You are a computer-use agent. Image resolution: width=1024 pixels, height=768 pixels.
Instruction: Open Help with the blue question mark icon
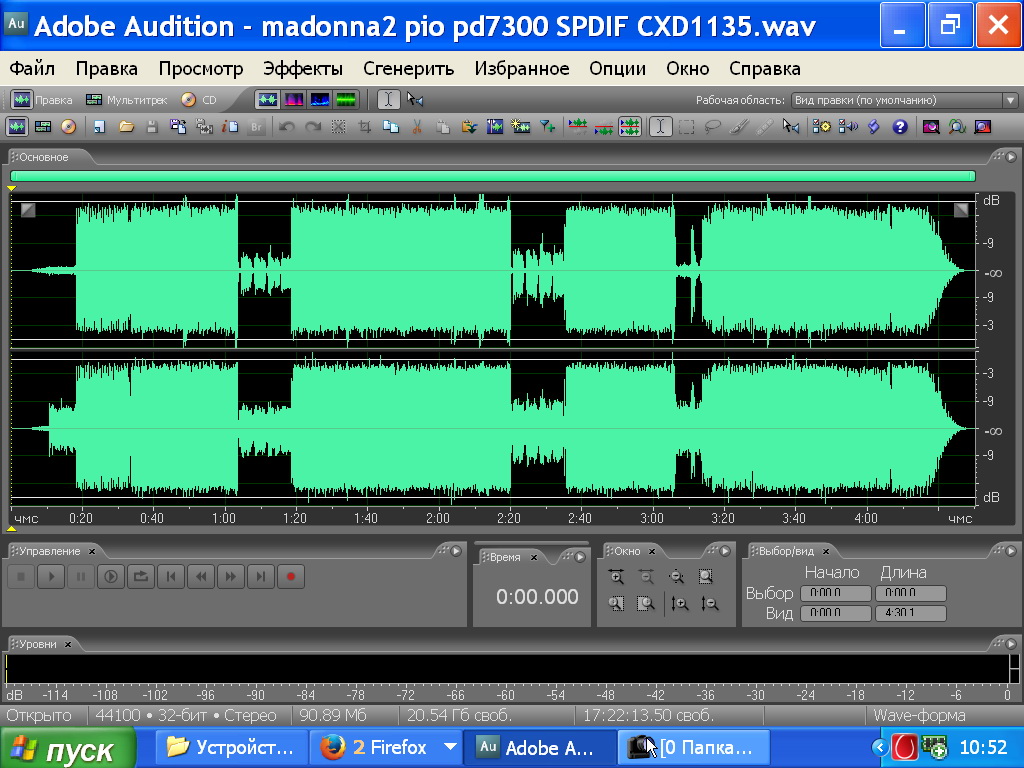[900, 127]
